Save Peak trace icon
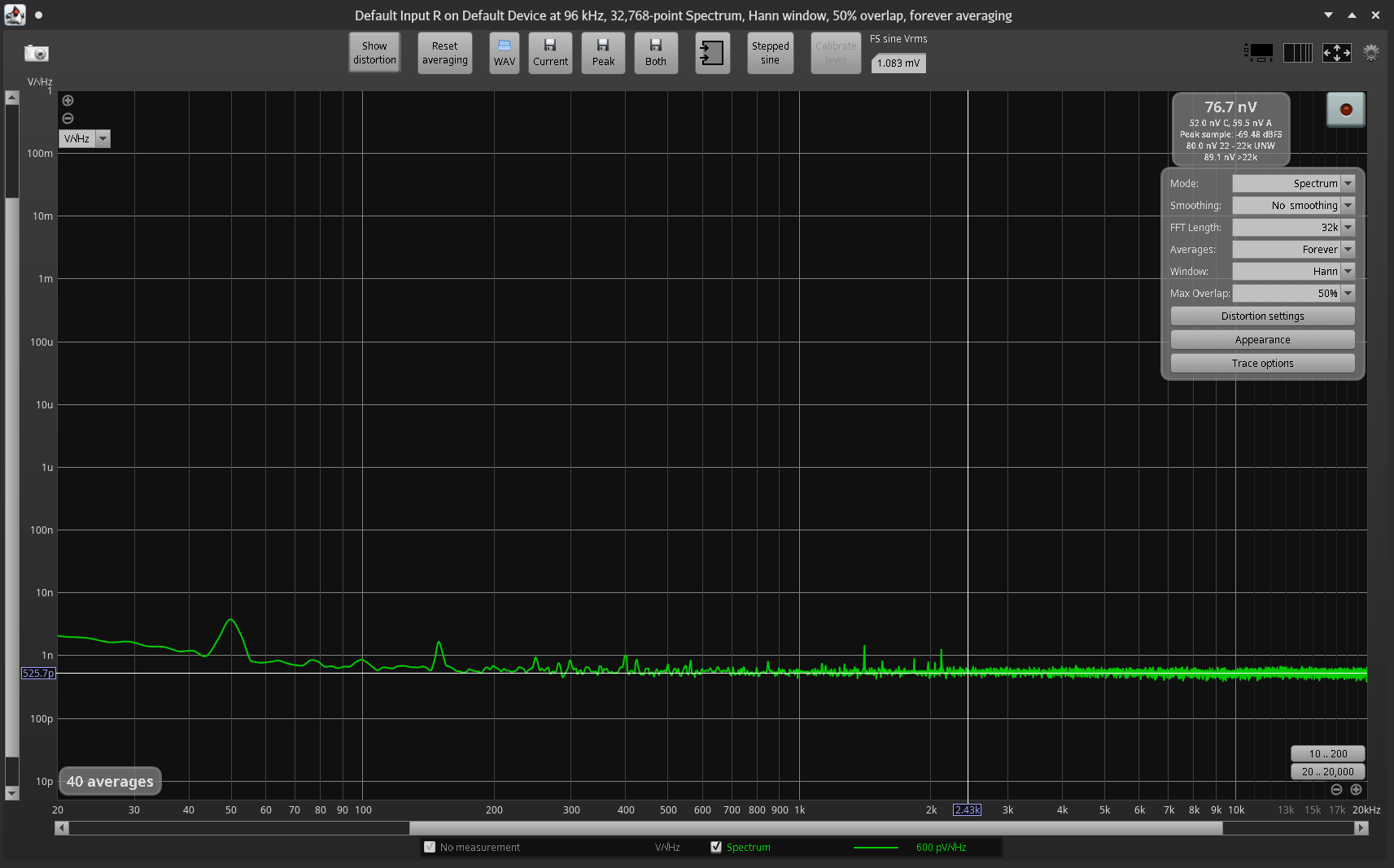 (x=603, y=53)
